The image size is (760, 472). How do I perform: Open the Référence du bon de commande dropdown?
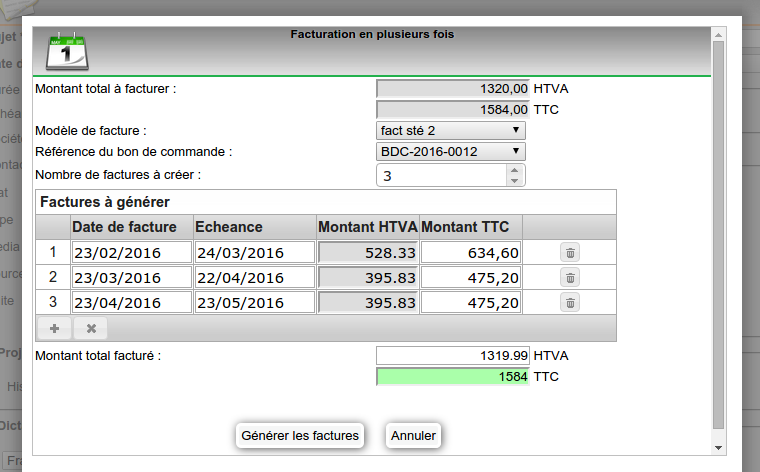click(x=451, y=152)
